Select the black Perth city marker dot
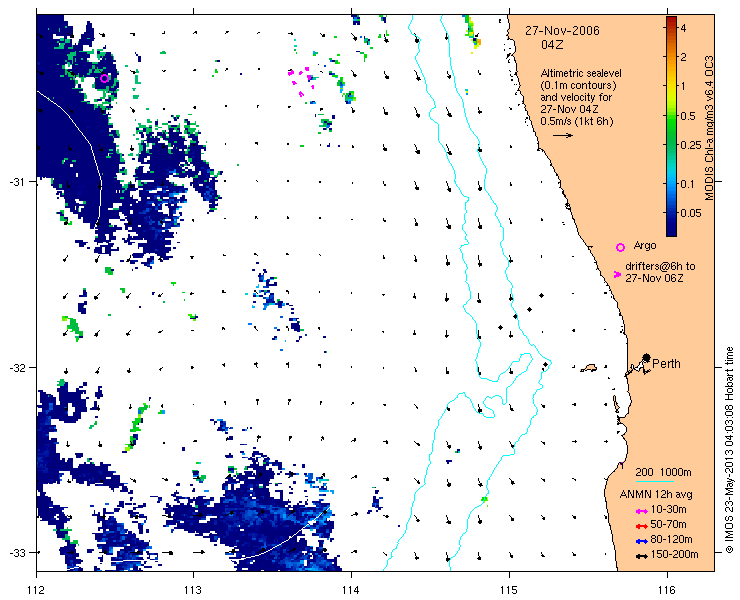This screenshot has height=600, width=740. 647,358
